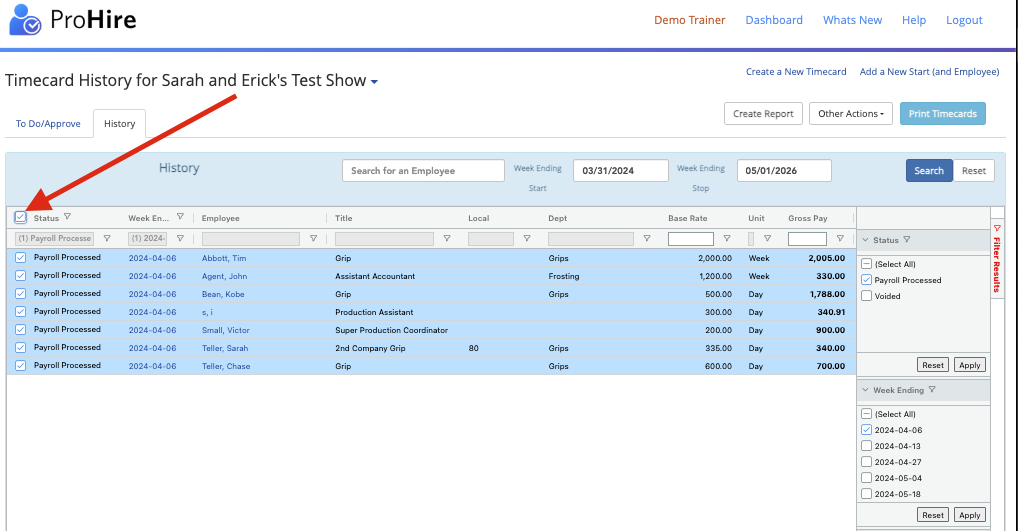This screenshot has width=1018, height=531.
Task: Open Abbott, Tim employee link
Action: [224, 258]
